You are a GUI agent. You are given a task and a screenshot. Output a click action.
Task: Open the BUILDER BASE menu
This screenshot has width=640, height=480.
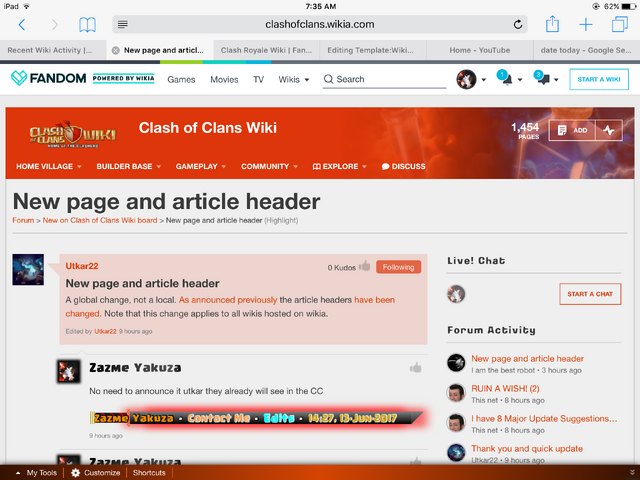click(129, 167)
